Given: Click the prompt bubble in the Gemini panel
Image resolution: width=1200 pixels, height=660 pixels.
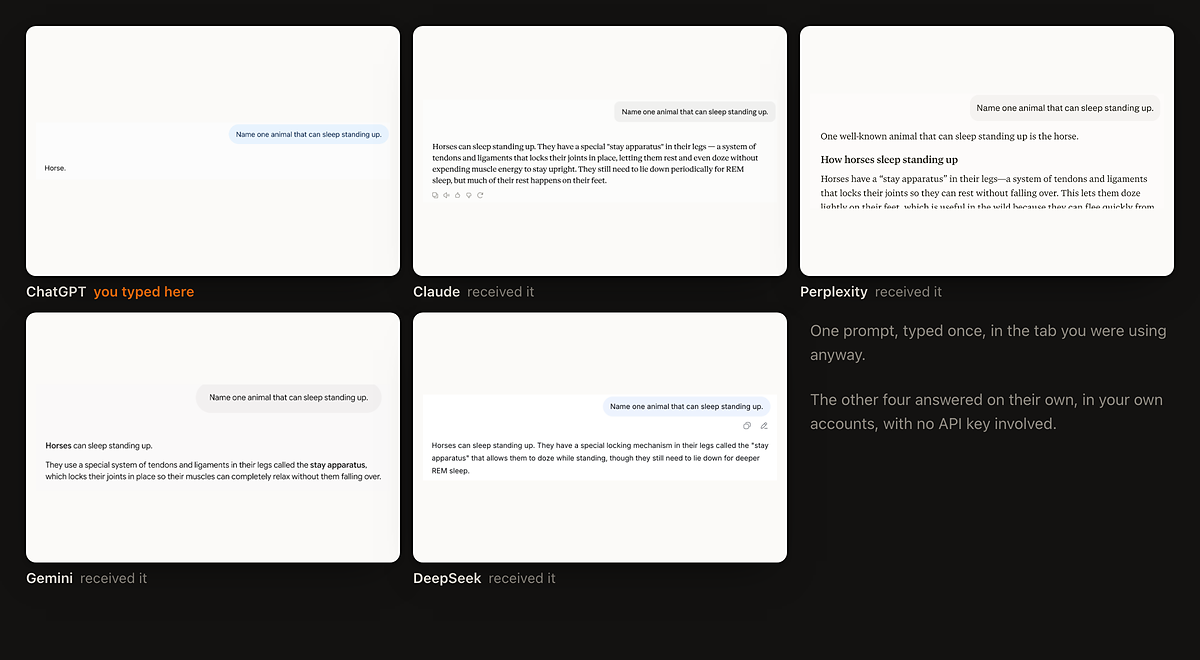Looking at the screenshot, I should [289, 397].
